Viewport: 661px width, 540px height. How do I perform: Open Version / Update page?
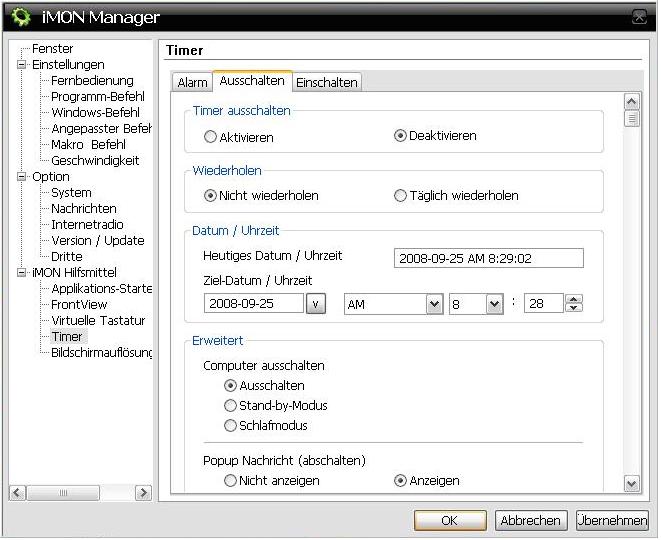(98, 241)
